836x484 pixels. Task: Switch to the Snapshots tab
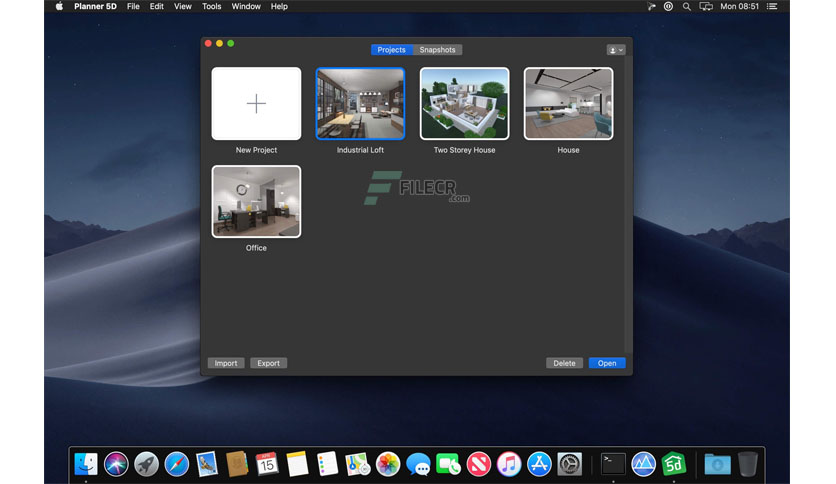click(x=437, y=50)
